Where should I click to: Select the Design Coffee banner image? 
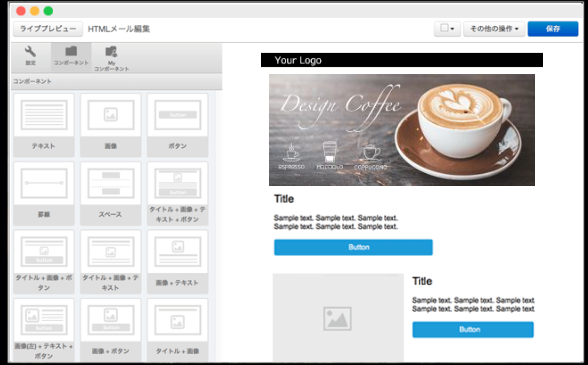point(402,130)
